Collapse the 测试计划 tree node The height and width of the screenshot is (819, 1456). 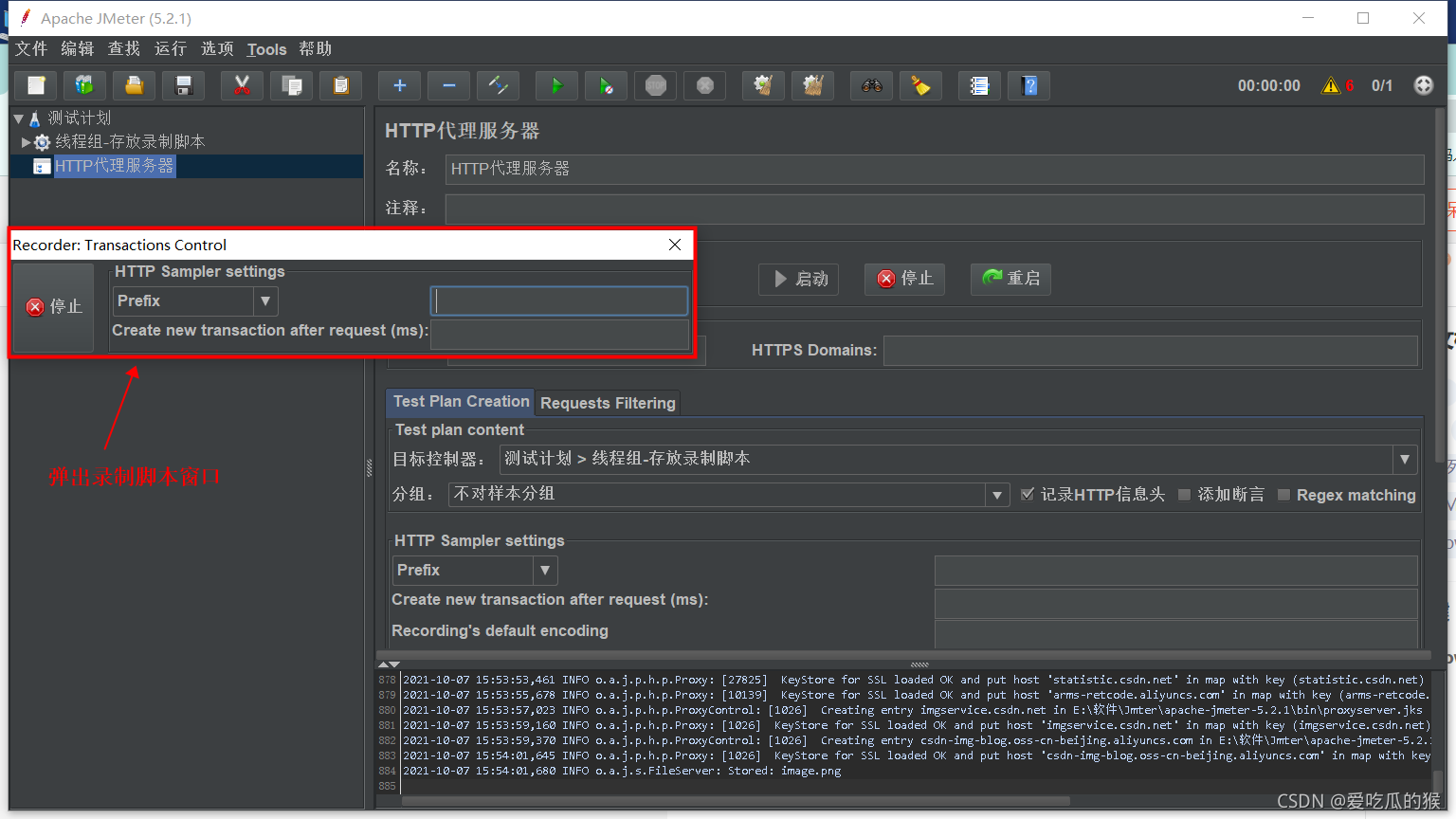[18, 118]
